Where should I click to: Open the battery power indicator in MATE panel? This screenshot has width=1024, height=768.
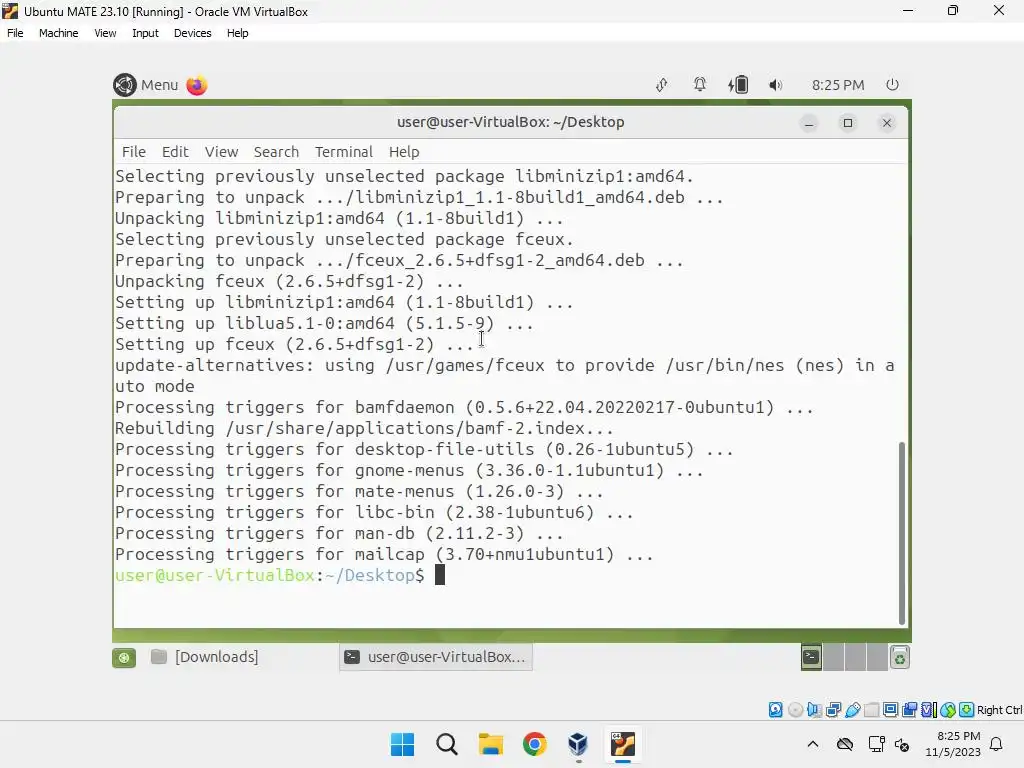(x=738, y=84)
